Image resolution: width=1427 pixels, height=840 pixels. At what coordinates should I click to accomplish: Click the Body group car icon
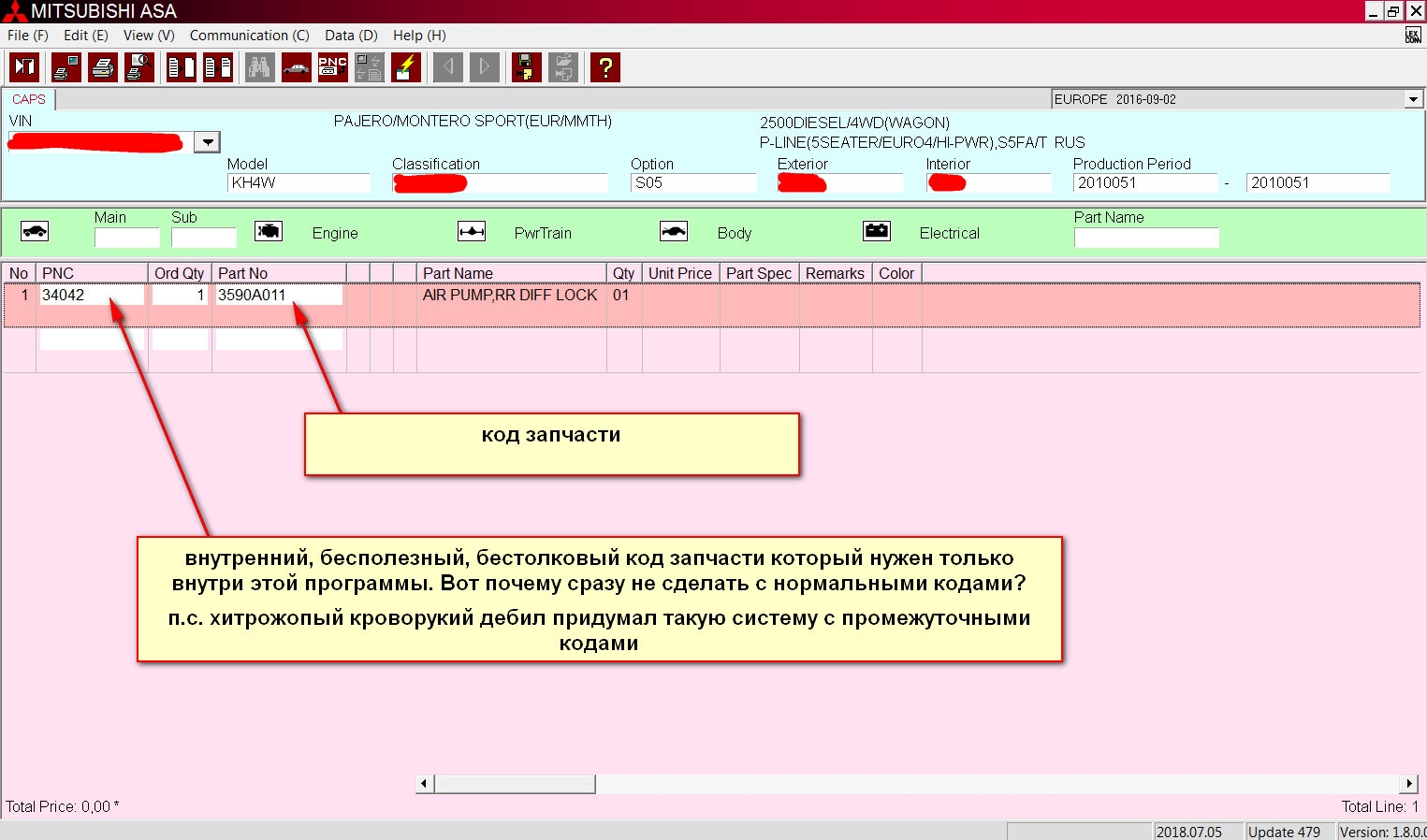(674, 231)
